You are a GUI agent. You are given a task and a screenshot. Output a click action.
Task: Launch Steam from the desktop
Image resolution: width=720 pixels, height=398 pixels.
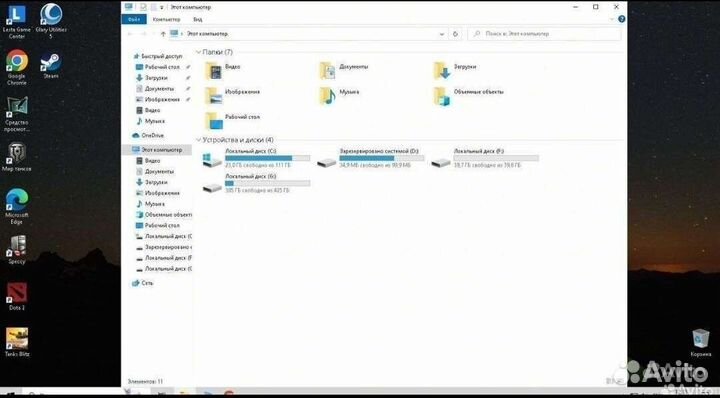point(51,65)
